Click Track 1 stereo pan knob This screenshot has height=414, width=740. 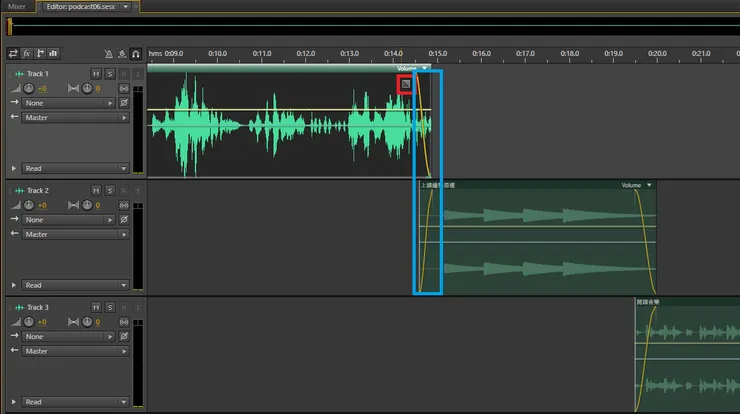pos(87,88)
